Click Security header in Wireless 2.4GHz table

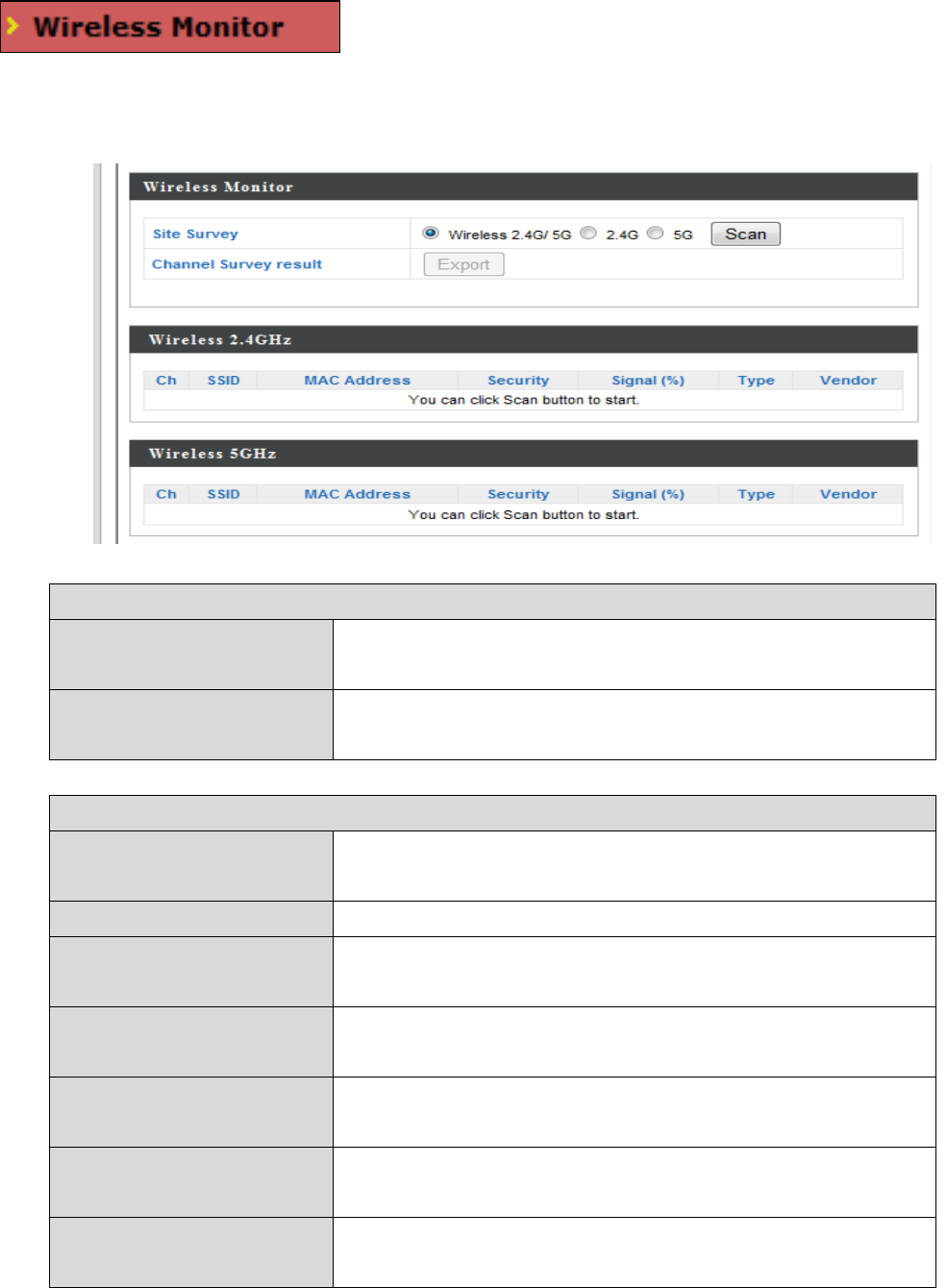pos(518,381)
